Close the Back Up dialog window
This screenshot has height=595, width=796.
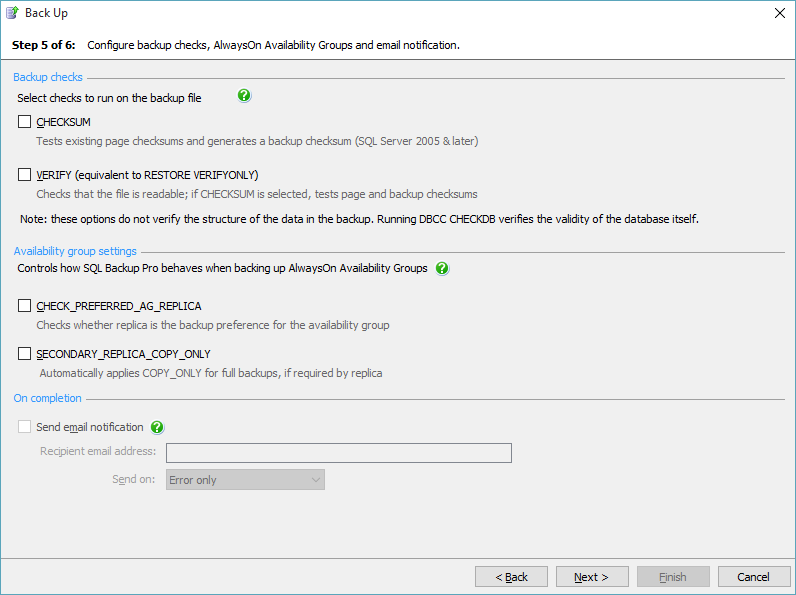click(x=779, y=13)
